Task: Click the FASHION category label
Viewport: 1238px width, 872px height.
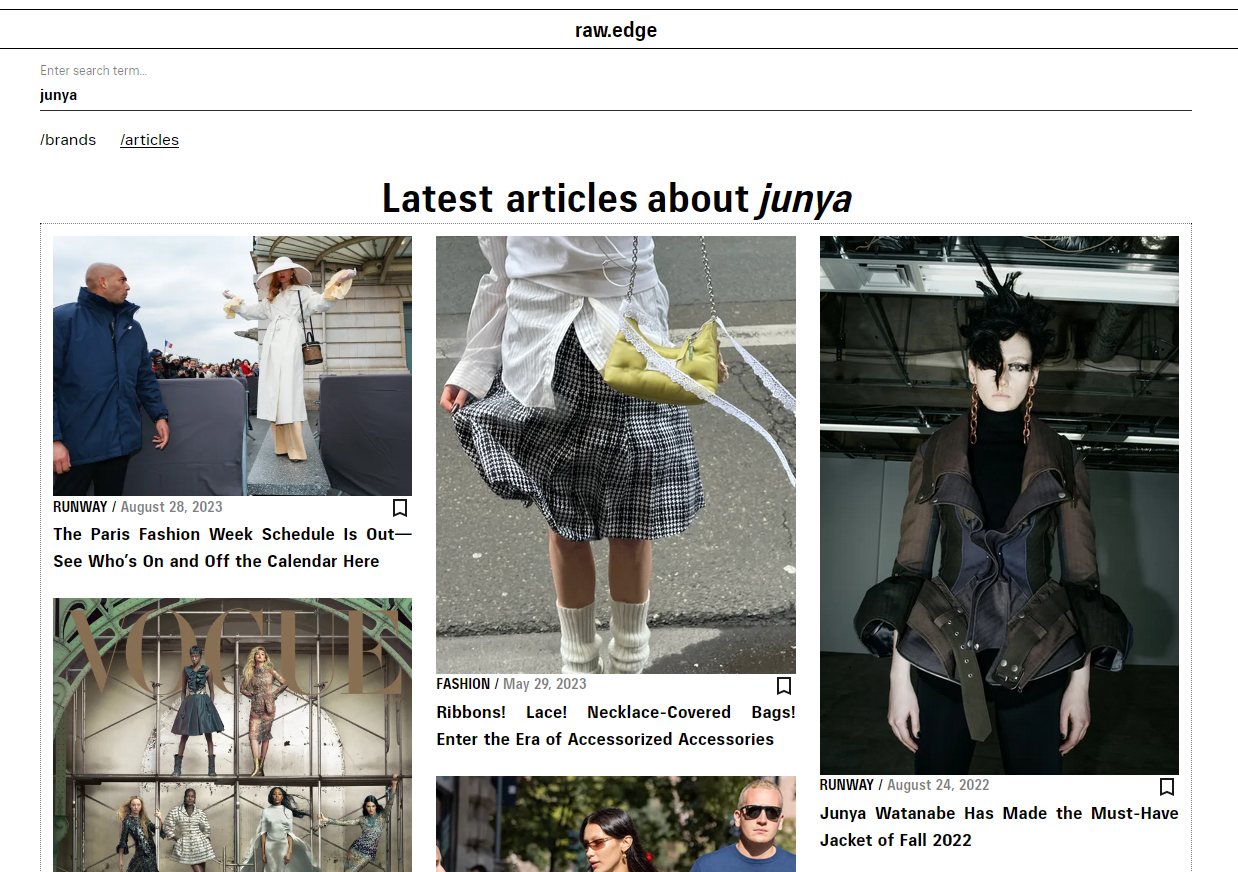Action: [x=463, y=685]
